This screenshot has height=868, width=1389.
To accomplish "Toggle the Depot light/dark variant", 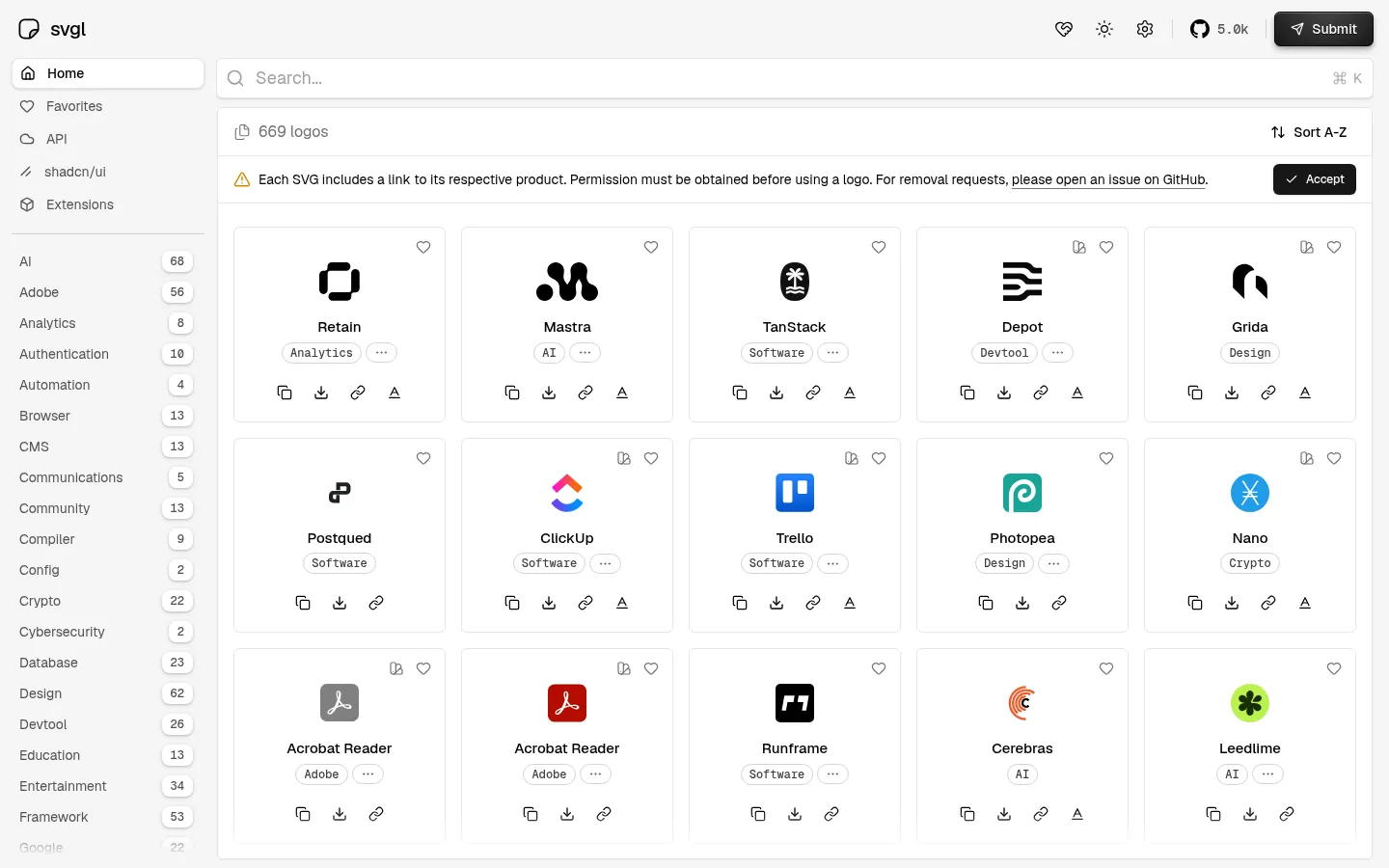I will tap(1079, 248).
